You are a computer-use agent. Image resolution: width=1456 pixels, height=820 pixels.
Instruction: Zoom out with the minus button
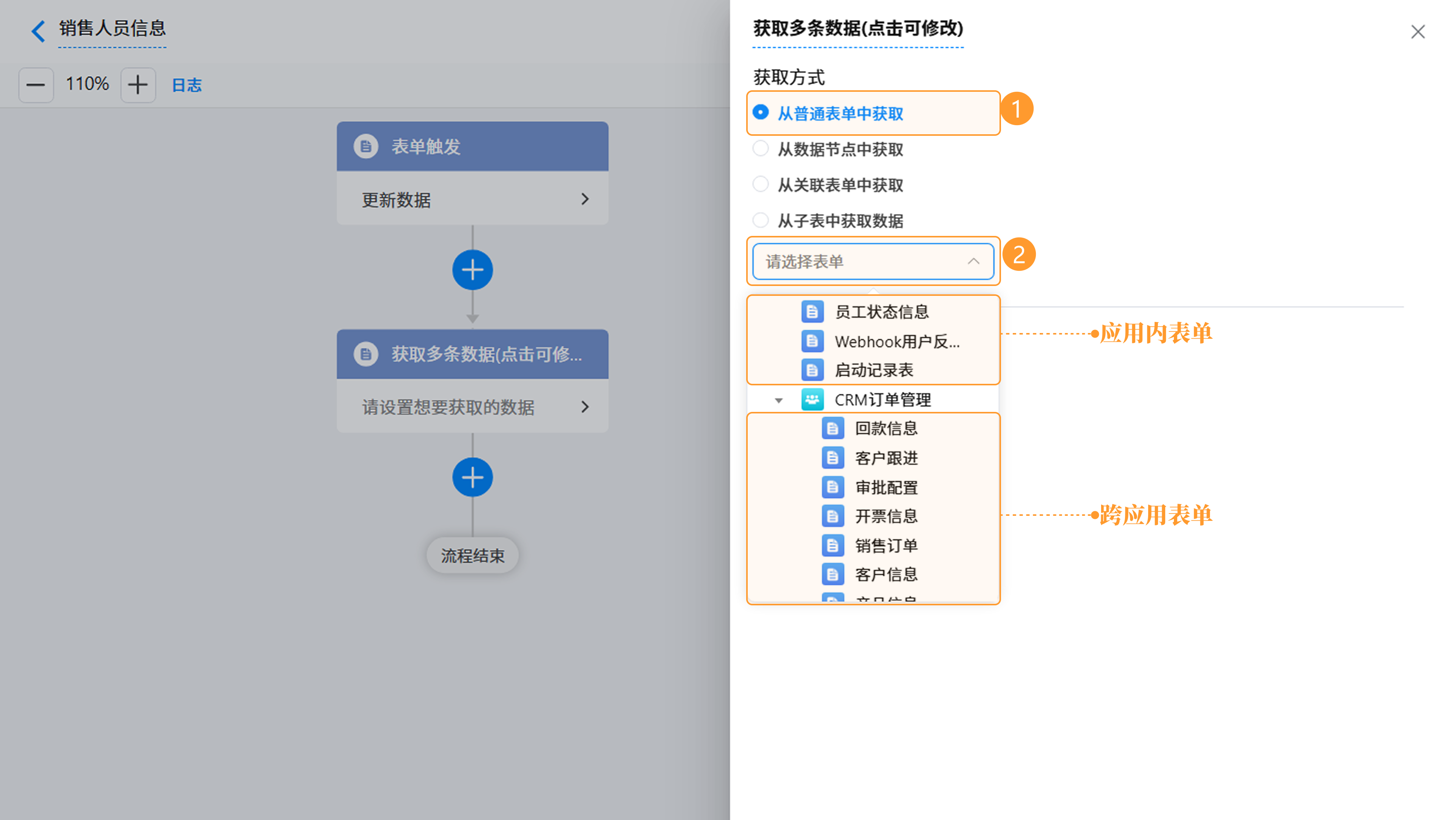(x=36, y=85)
